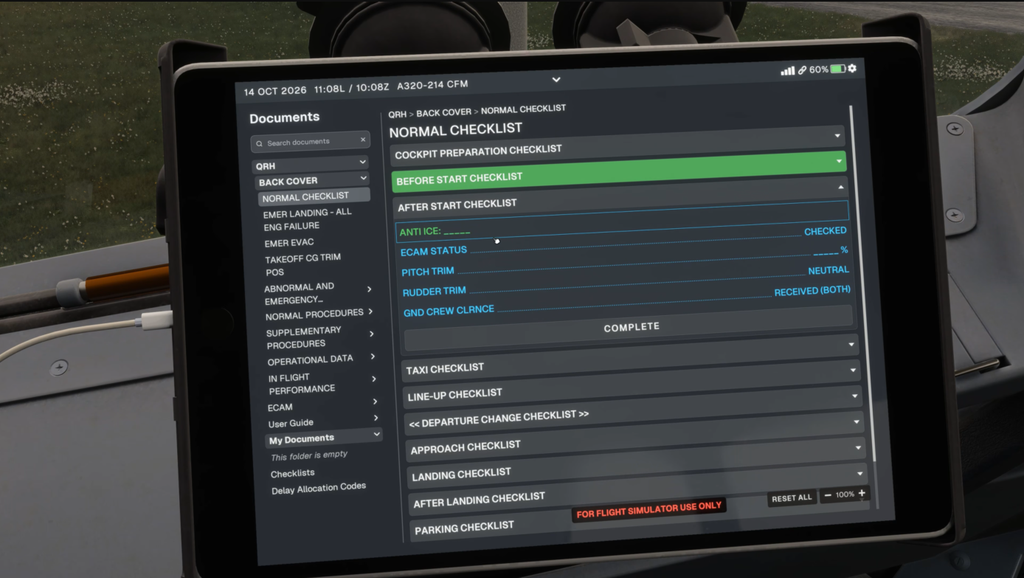Expand IN FLIGHT PERFORMANCE chevron

click(x=374, y=378)
